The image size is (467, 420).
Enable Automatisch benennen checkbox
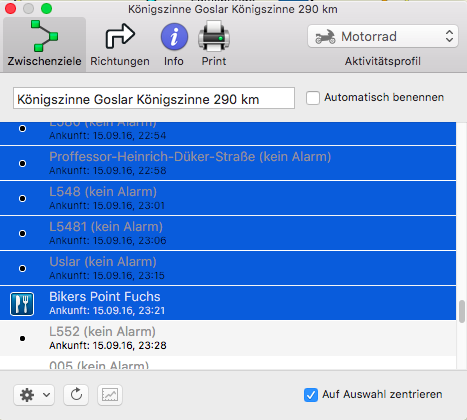click(x=313, y=98)
